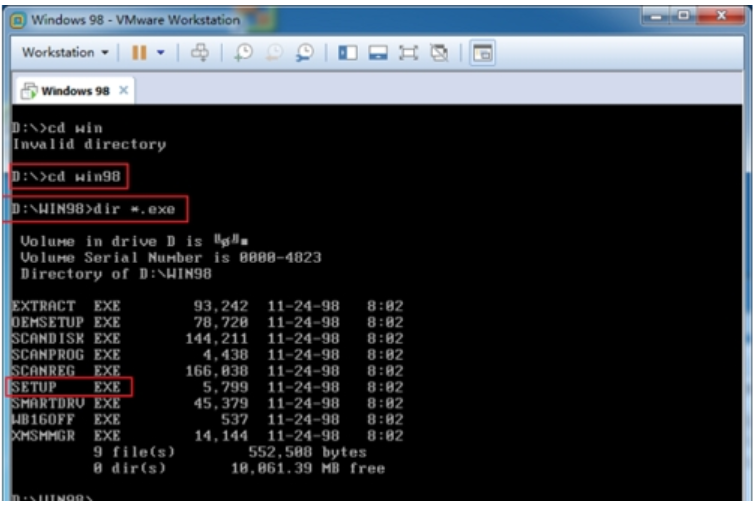
Task: Toggle the console view button
Action: point(483,52)
